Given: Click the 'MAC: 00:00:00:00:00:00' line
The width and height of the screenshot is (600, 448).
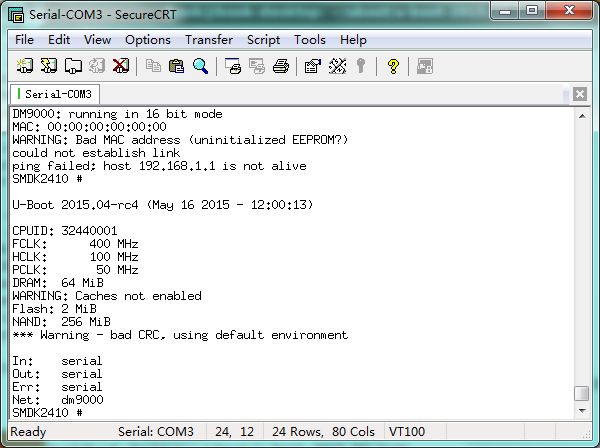Looking at the screenshot, I should (89, 127).
